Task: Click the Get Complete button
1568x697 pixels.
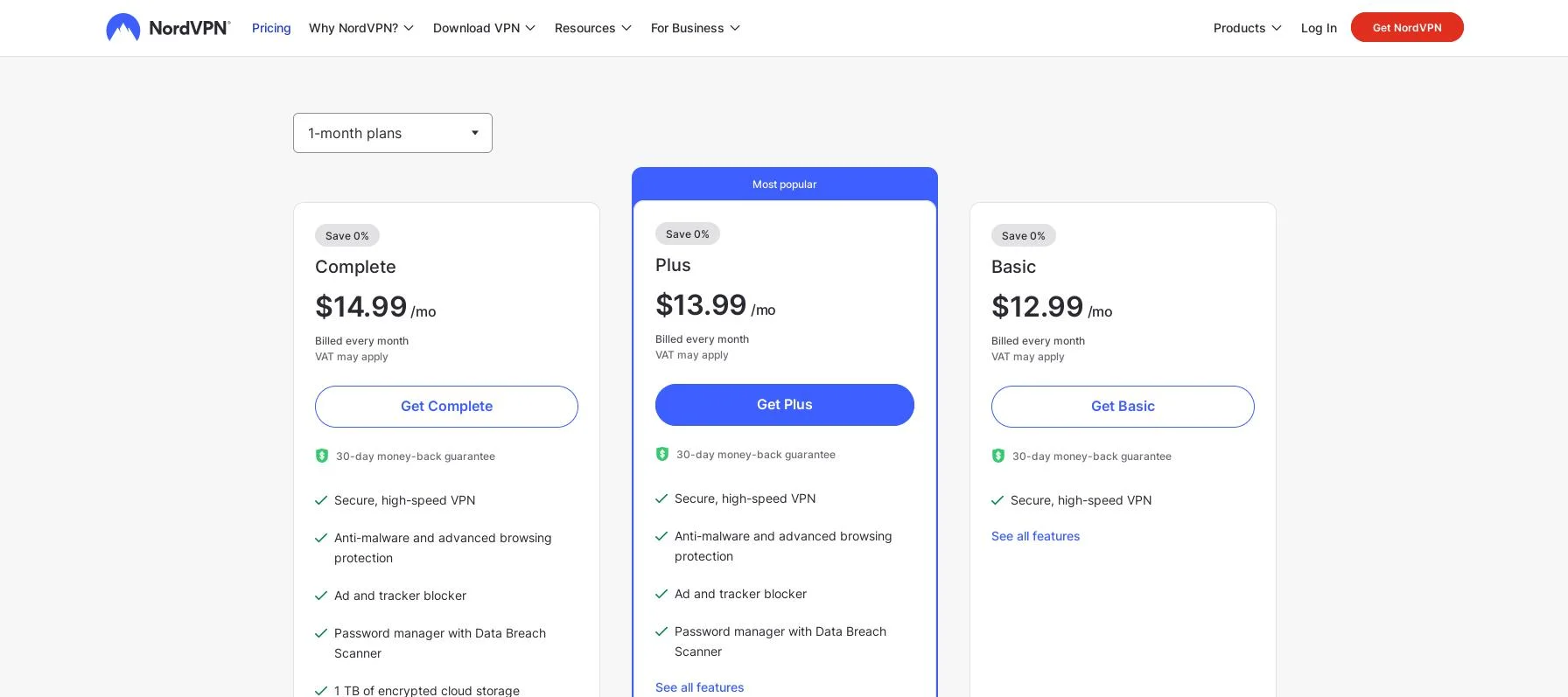Action: click(446, 407)
